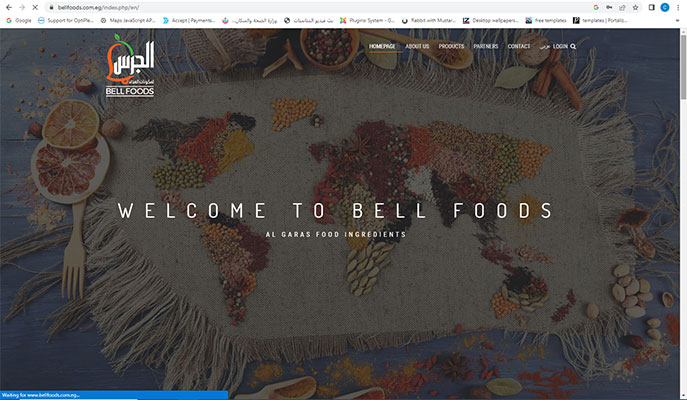The width and height of the screenshot is (687, 400).
Task: Click the share page icon in address bar
Action: (622, 7)
